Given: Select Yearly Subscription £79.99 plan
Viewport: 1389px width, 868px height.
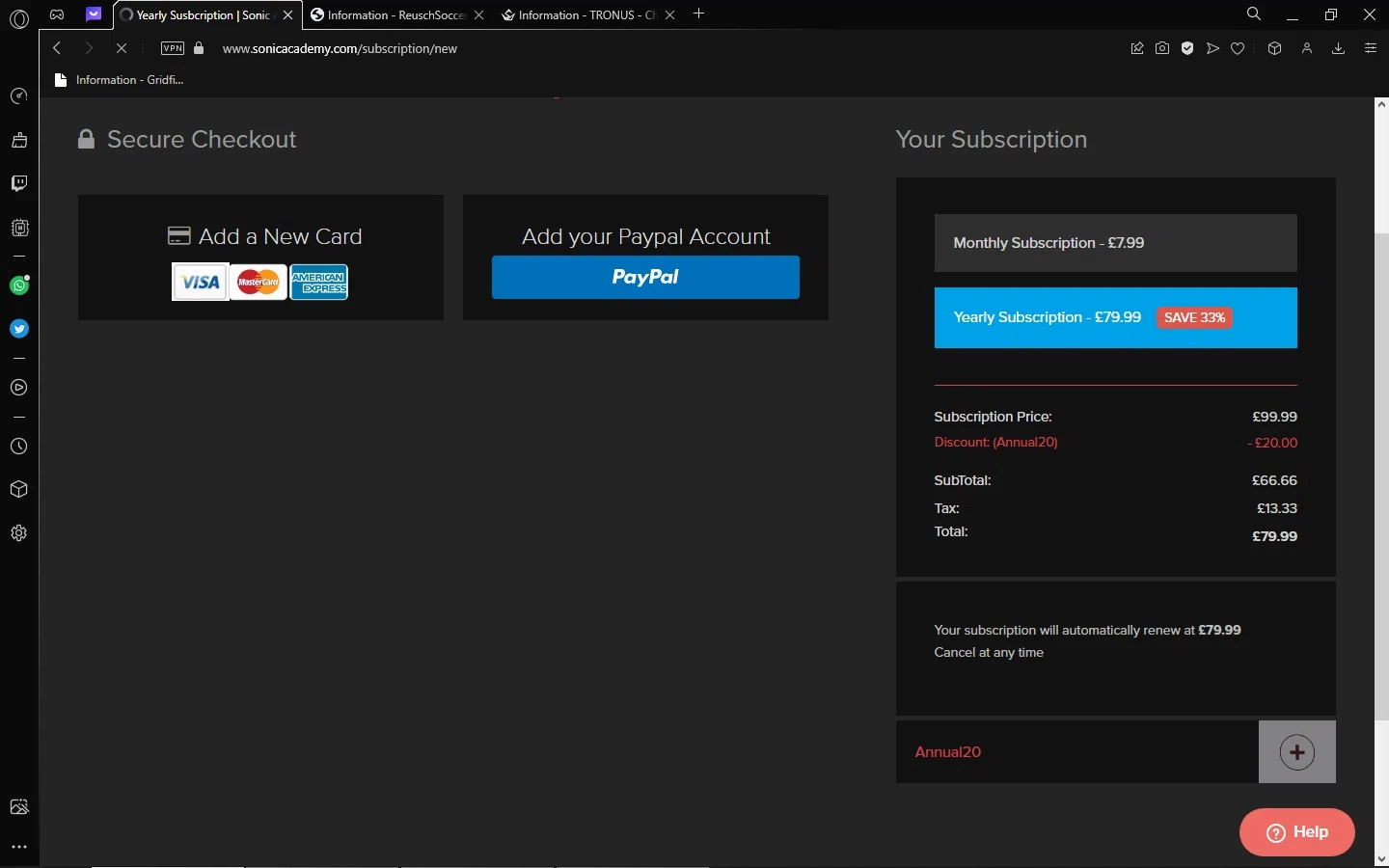Looking at the screenshot, I should (1115, 317).
